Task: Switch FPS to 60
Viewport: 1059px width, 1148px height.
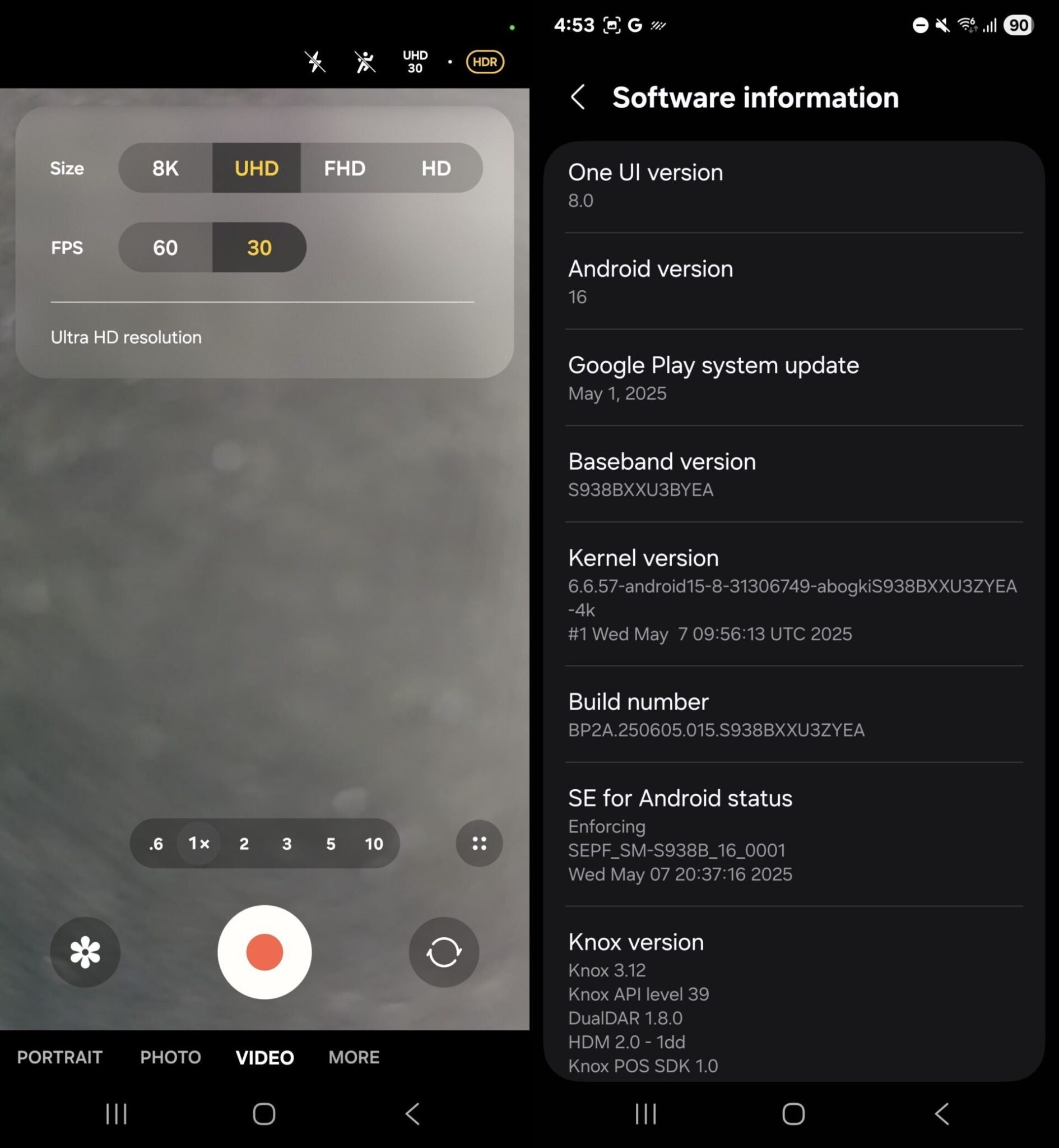Action: (165, 248)
